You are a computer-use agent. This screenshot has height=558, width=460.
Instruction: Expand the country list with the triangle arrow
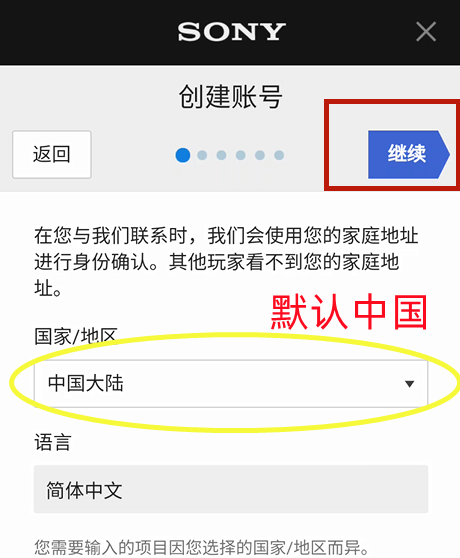pyautogui.click(x=409, y=384)
